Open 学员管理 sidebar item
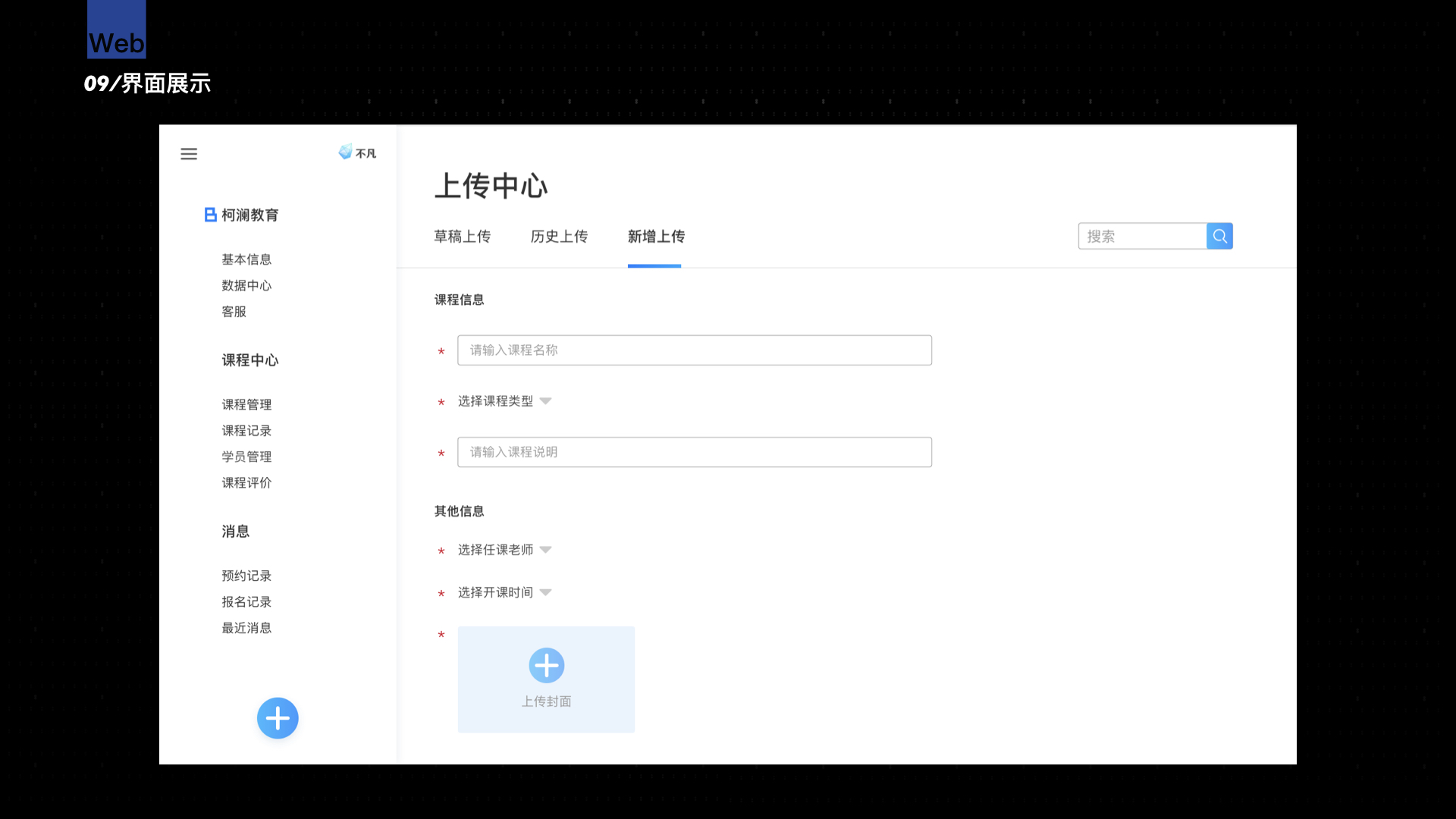Image resolution: width=1456 pixels, height=819 pixels. [246, 457]
